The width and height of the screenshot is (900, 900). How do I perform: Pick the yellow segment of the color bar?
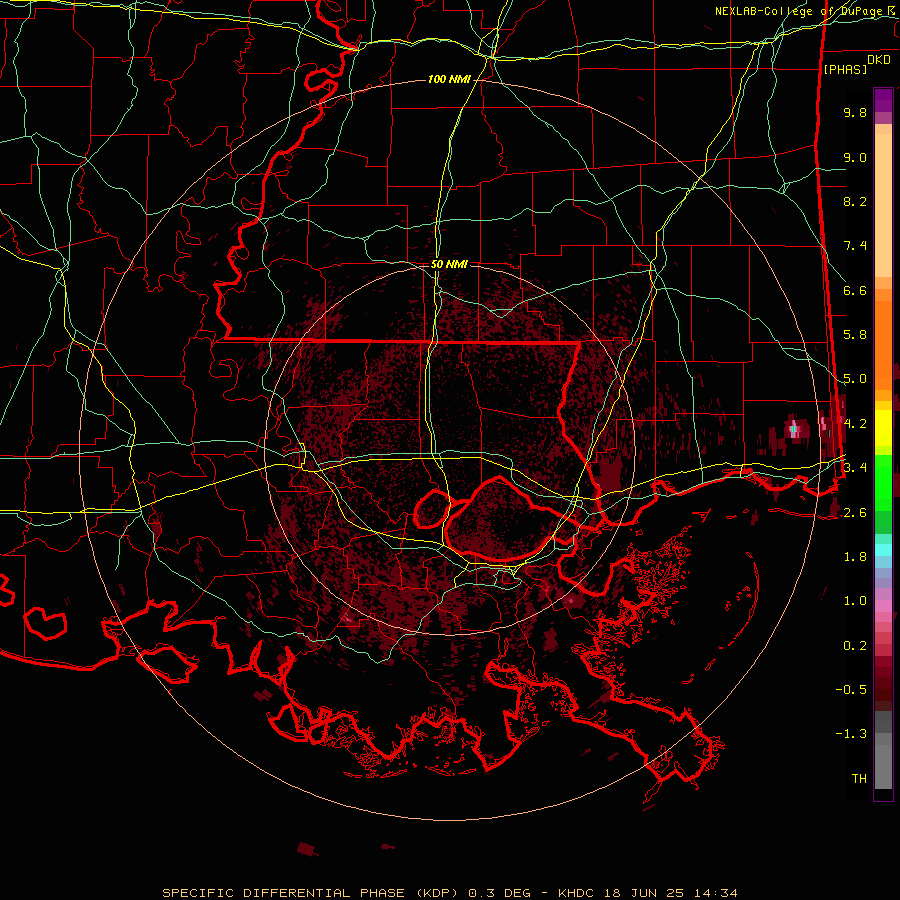[x=883, y=428]
